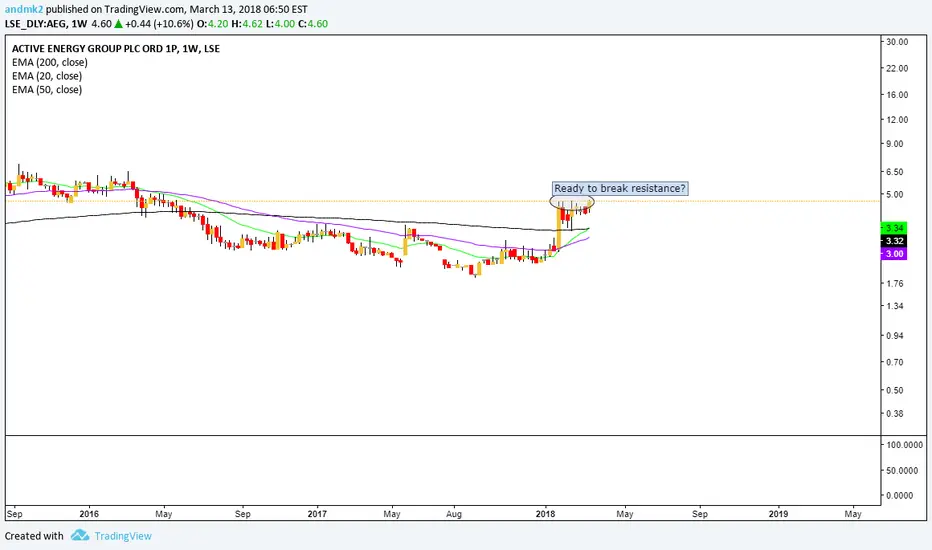Screen dimensions: 932x550
Task: Click the 50.0000 indicator axis label
Action: (x=902, y=470)
